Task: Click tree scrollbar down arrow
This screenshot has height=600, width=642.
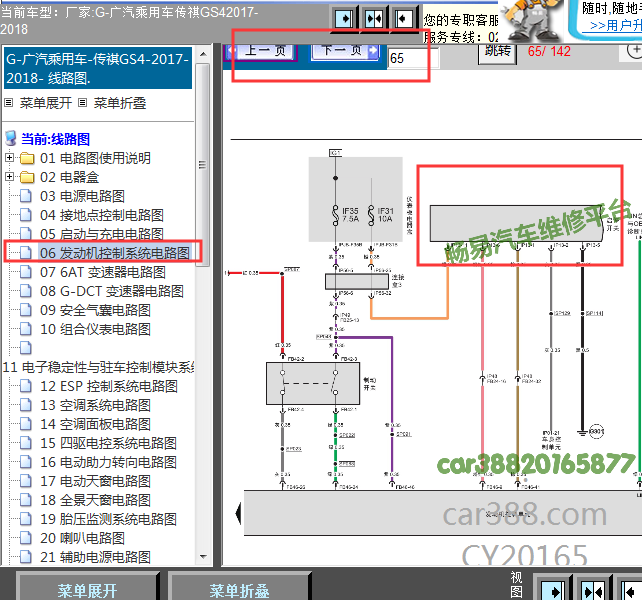Action: pyautogui.click(x=203, y=557)
